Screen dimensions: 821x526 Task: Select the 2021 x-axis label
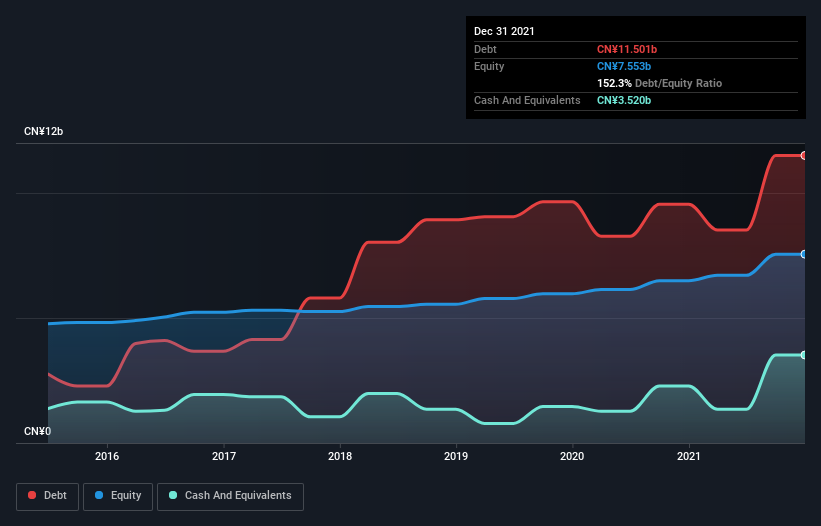(x=689, y=456)
